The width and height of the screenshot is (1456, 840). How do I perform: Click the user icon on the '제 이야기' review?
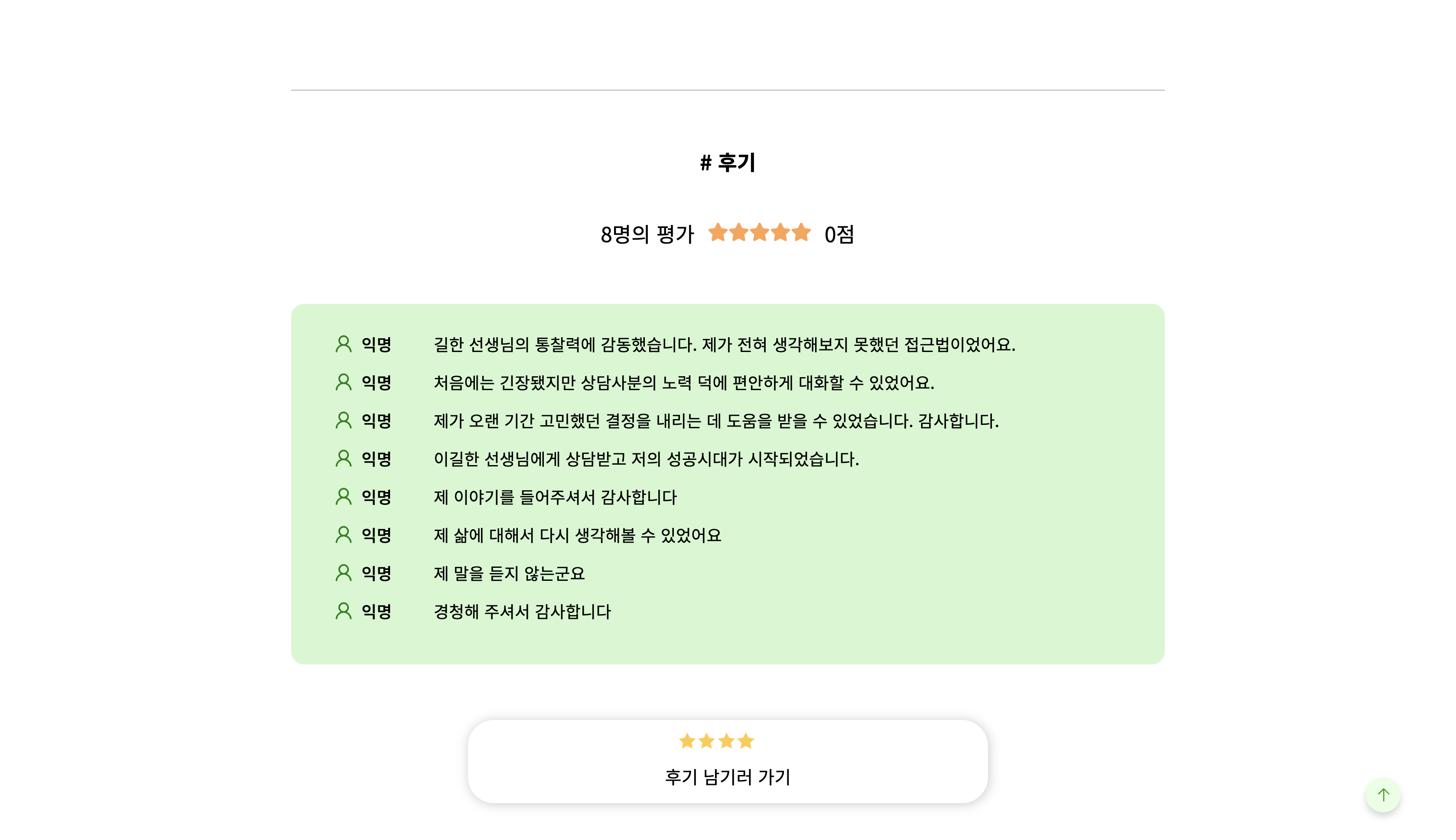(x=344, y=497)
